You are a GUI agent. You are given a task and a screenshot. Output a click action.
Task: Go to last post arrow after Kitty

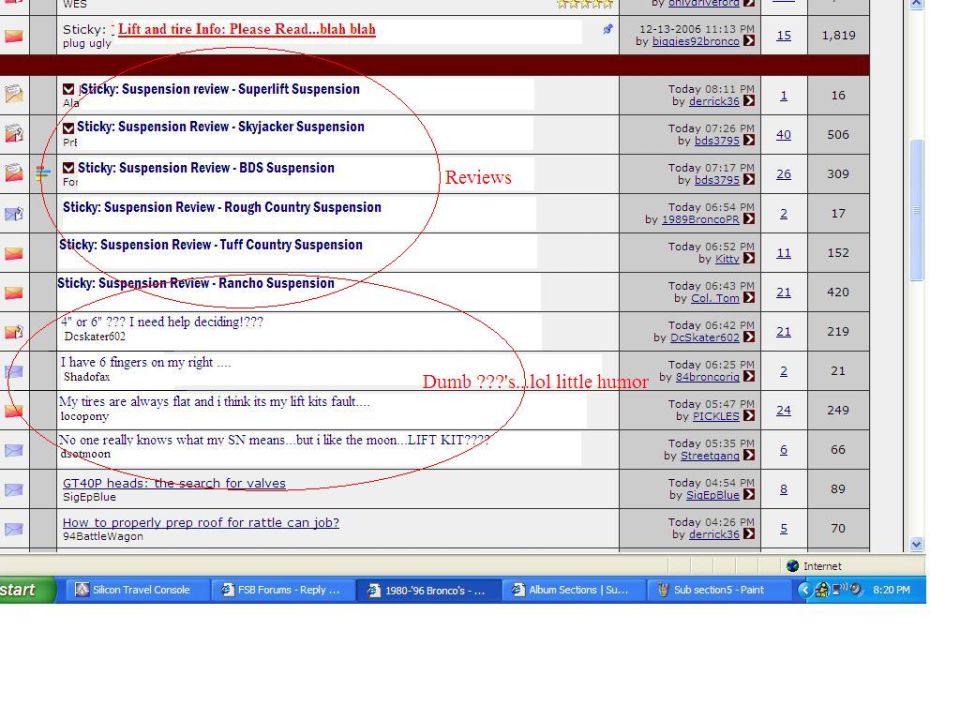point(749,258)
